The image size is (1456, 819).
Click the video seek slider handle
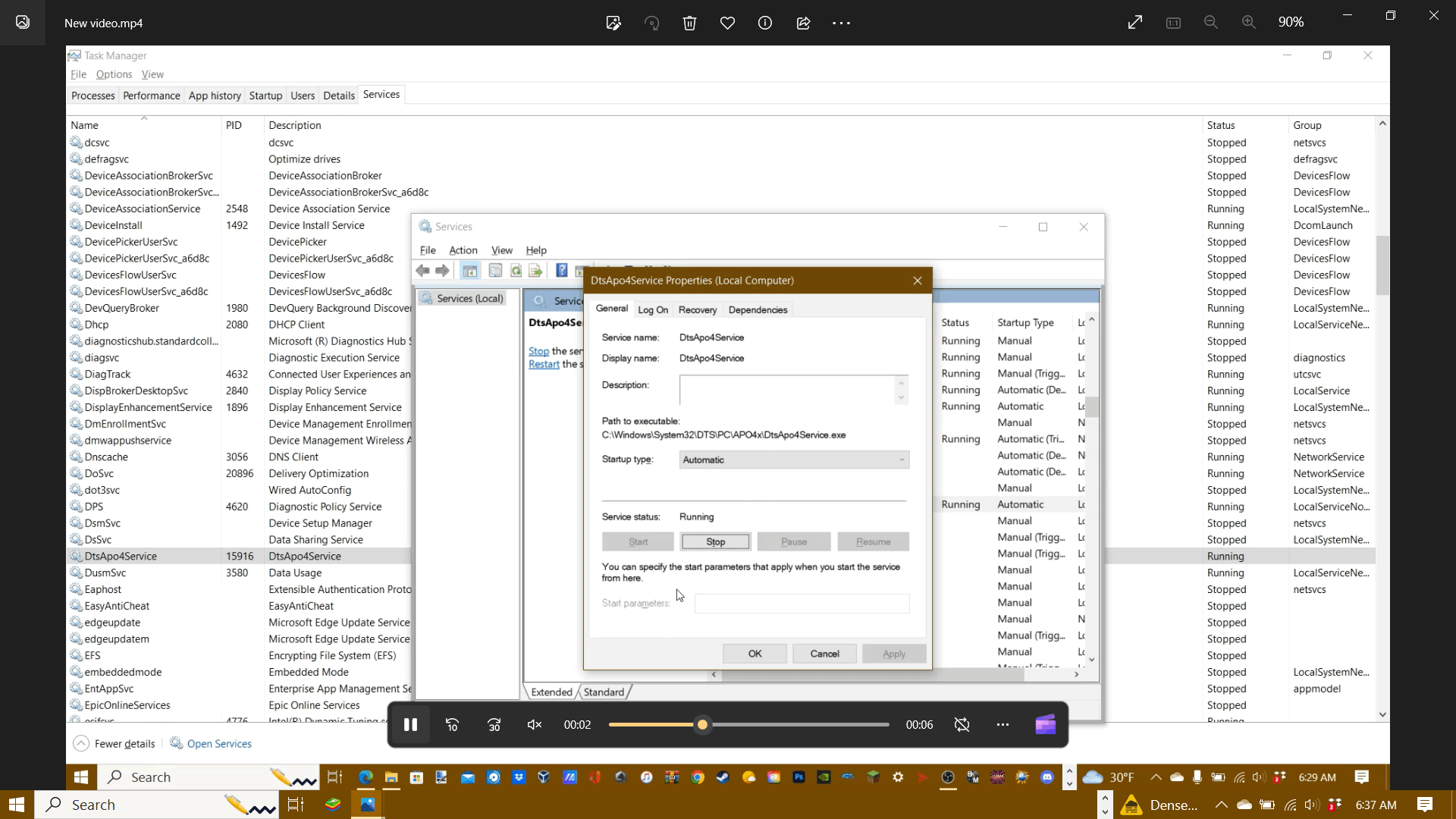point(703,725)
